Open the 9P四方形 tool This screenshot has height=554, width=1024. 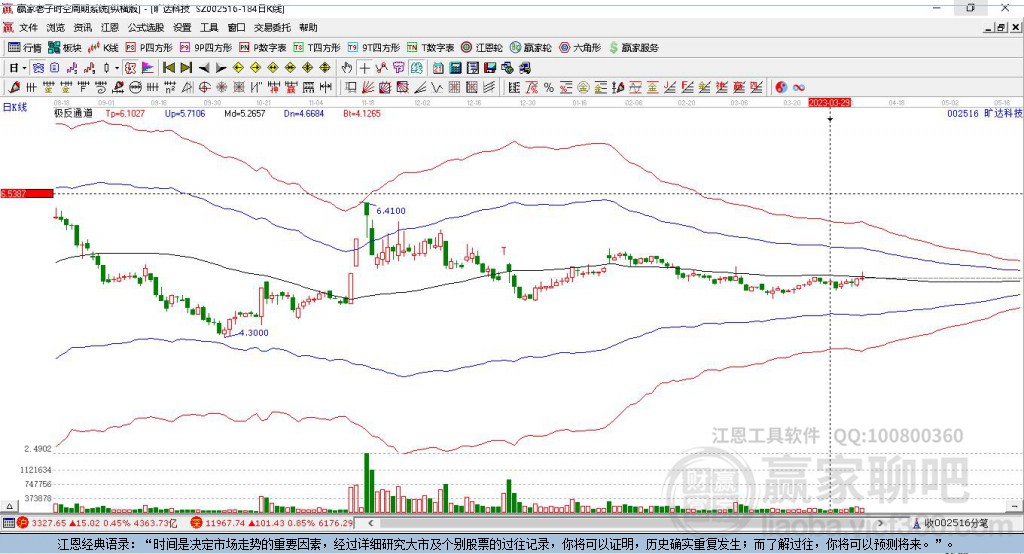[x=206, y=48]
